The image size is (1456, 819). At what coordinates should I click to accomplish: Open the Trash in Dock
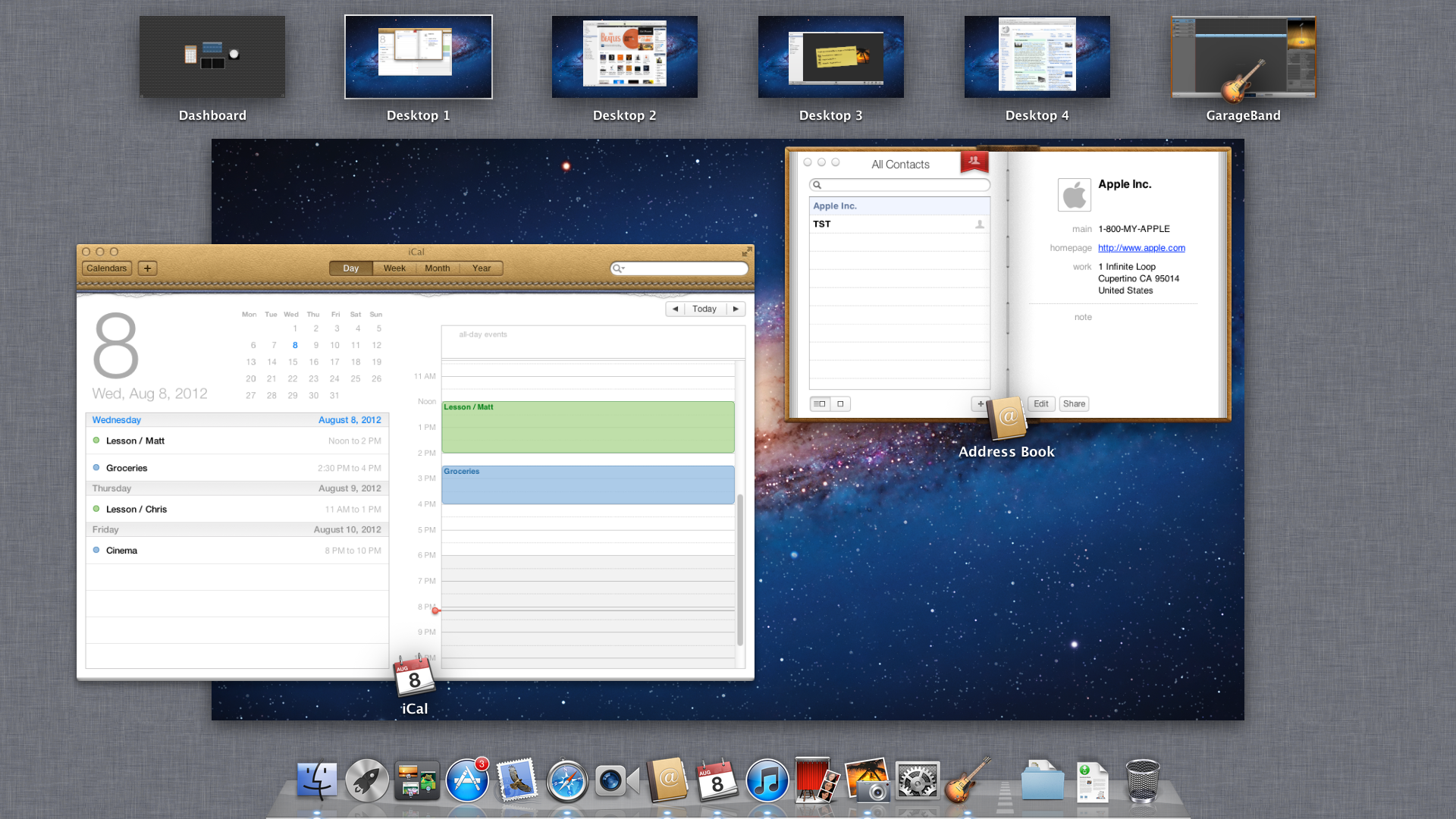[1142, 780]
